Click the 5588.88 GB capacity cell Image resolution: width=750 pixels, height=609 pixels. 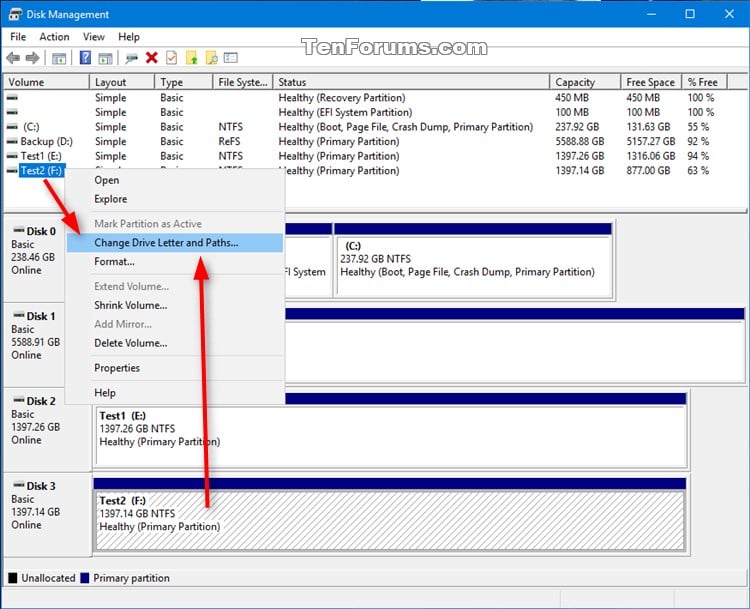pyautogui.click(x=580, y=142)
